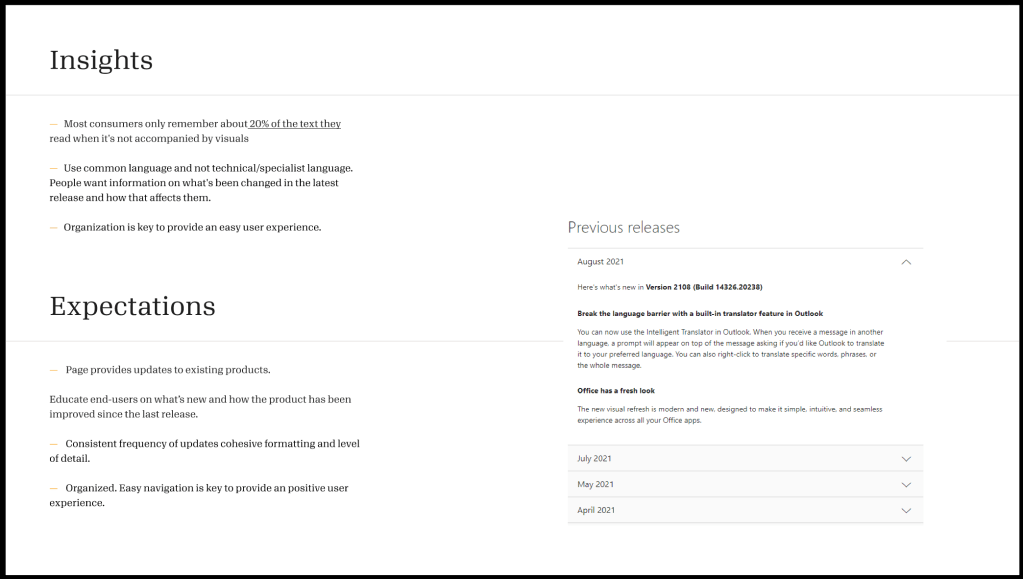Click the August 2021 accordion label
1023x579 pixels.
click(601, 262)
